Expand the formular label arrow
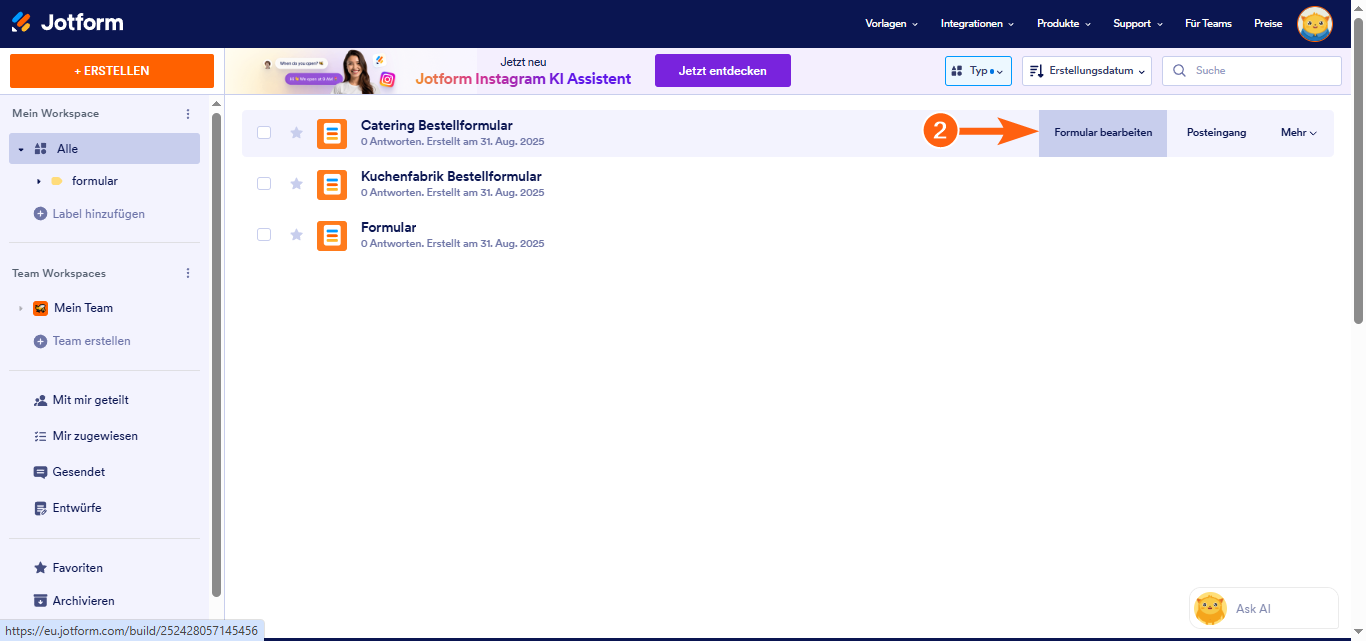The width and height of the screenshot is (1366, 641). coord(39,181)
